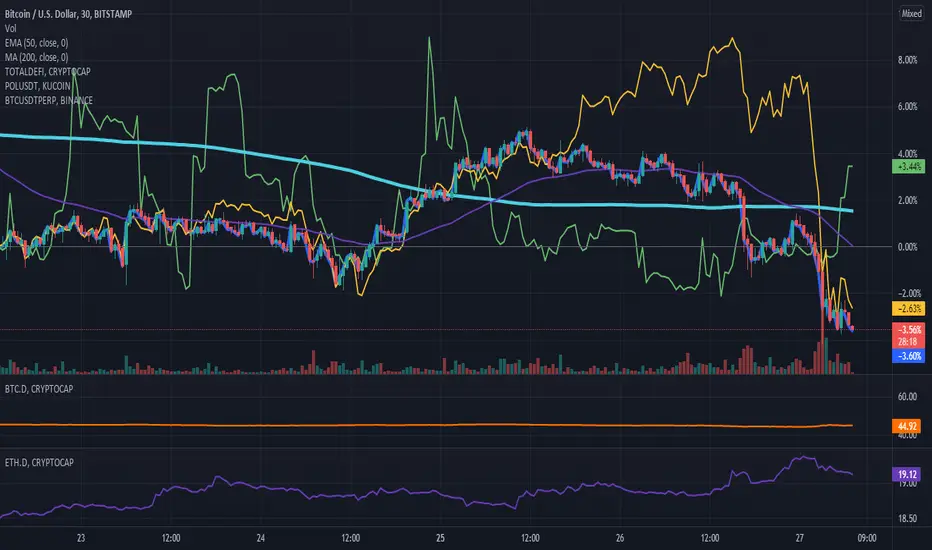Click the TOTALDEFI, CRYPTOCAP legend entry
Viewport: 932px width, 550px height.
pyautogui.click(x=48, y=71)
